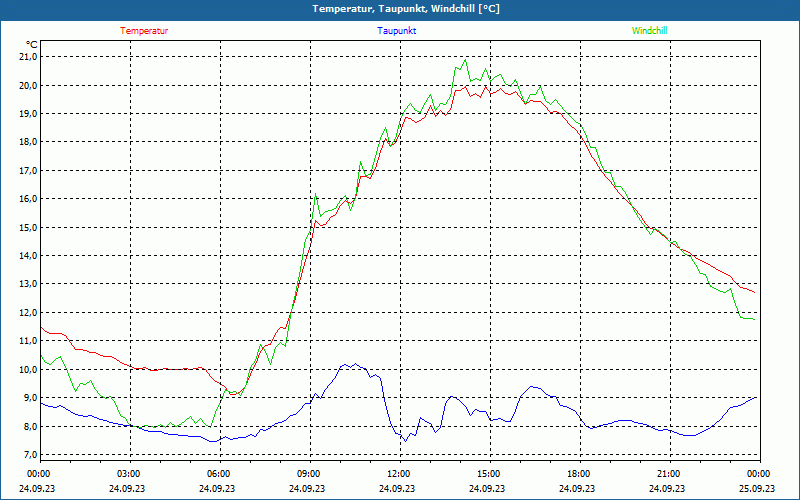The image size is (800, 500).
Task: Click the 16,0 y-axis value
Action: pos(28,198)
